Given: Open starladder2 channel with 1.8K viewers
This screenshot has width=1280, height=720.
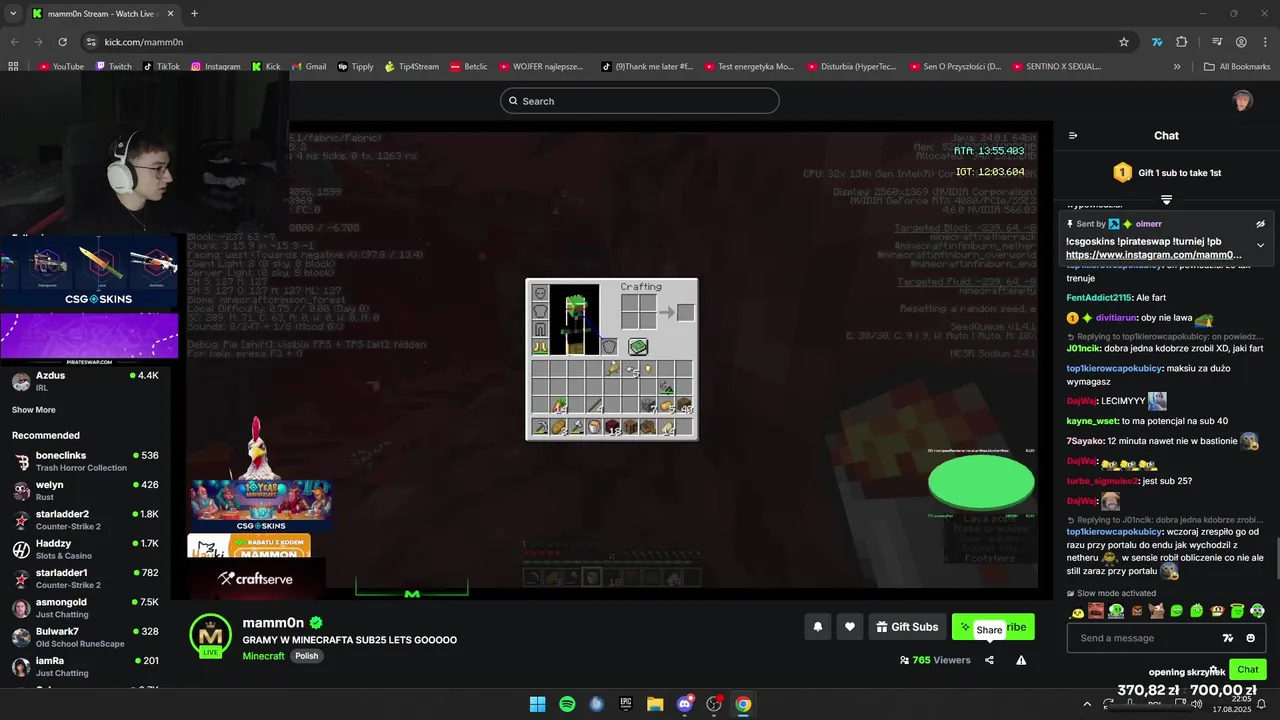Looking at the screenshot, I should coord(85,520).
